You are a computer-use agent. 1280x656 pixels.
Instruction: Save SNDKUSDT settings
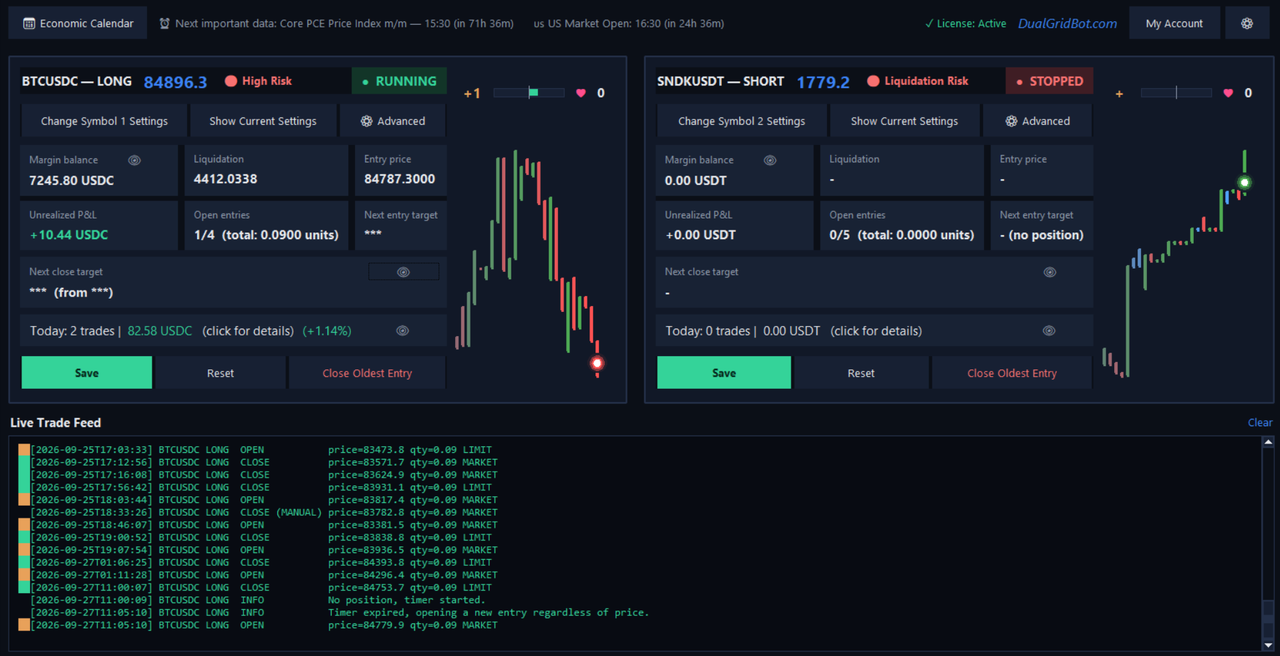pyautogui.click(x=724, y=373)
